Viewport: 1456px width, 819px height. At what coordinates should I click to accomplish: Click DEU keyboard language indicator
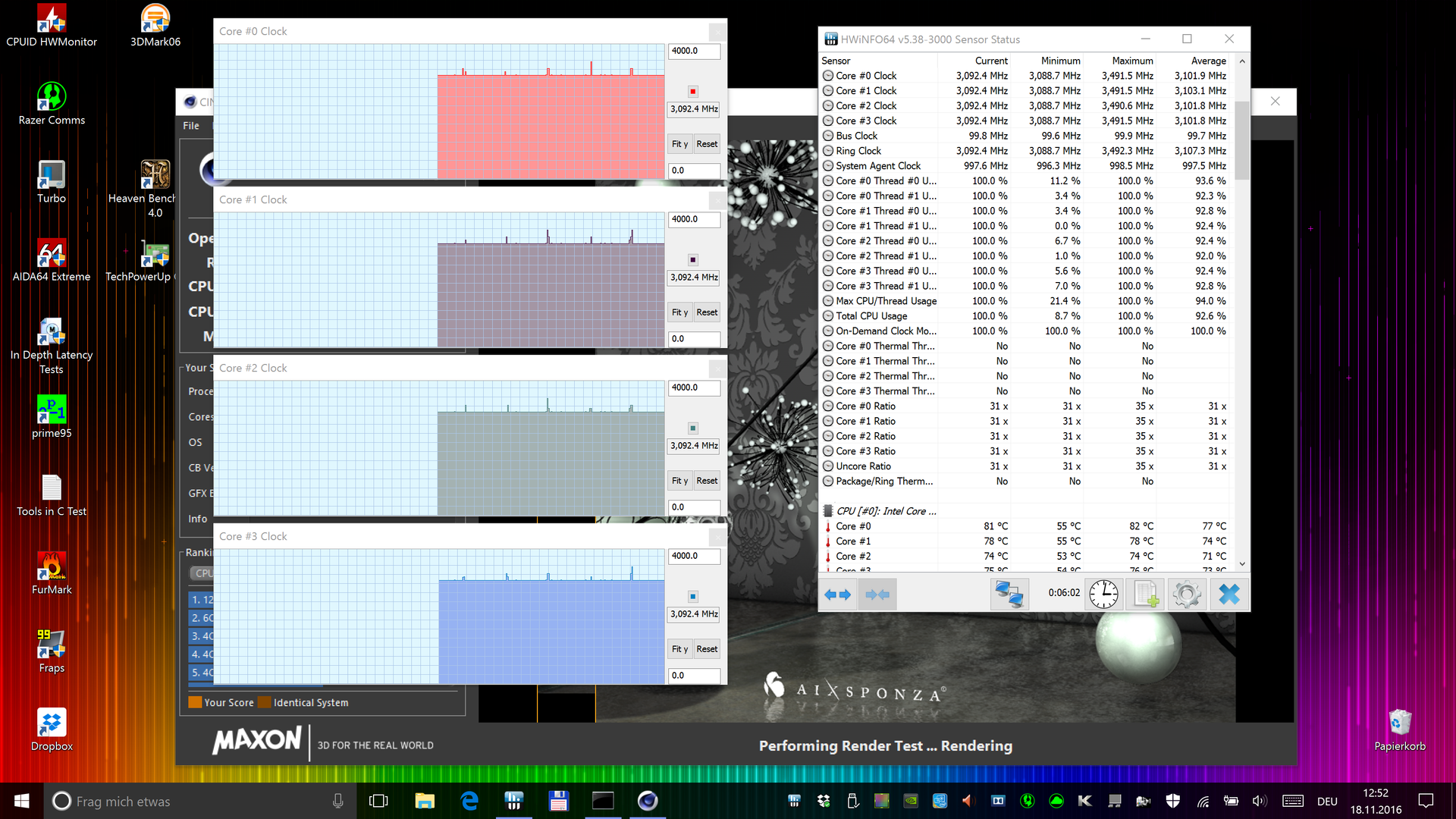coord(1327,801)
